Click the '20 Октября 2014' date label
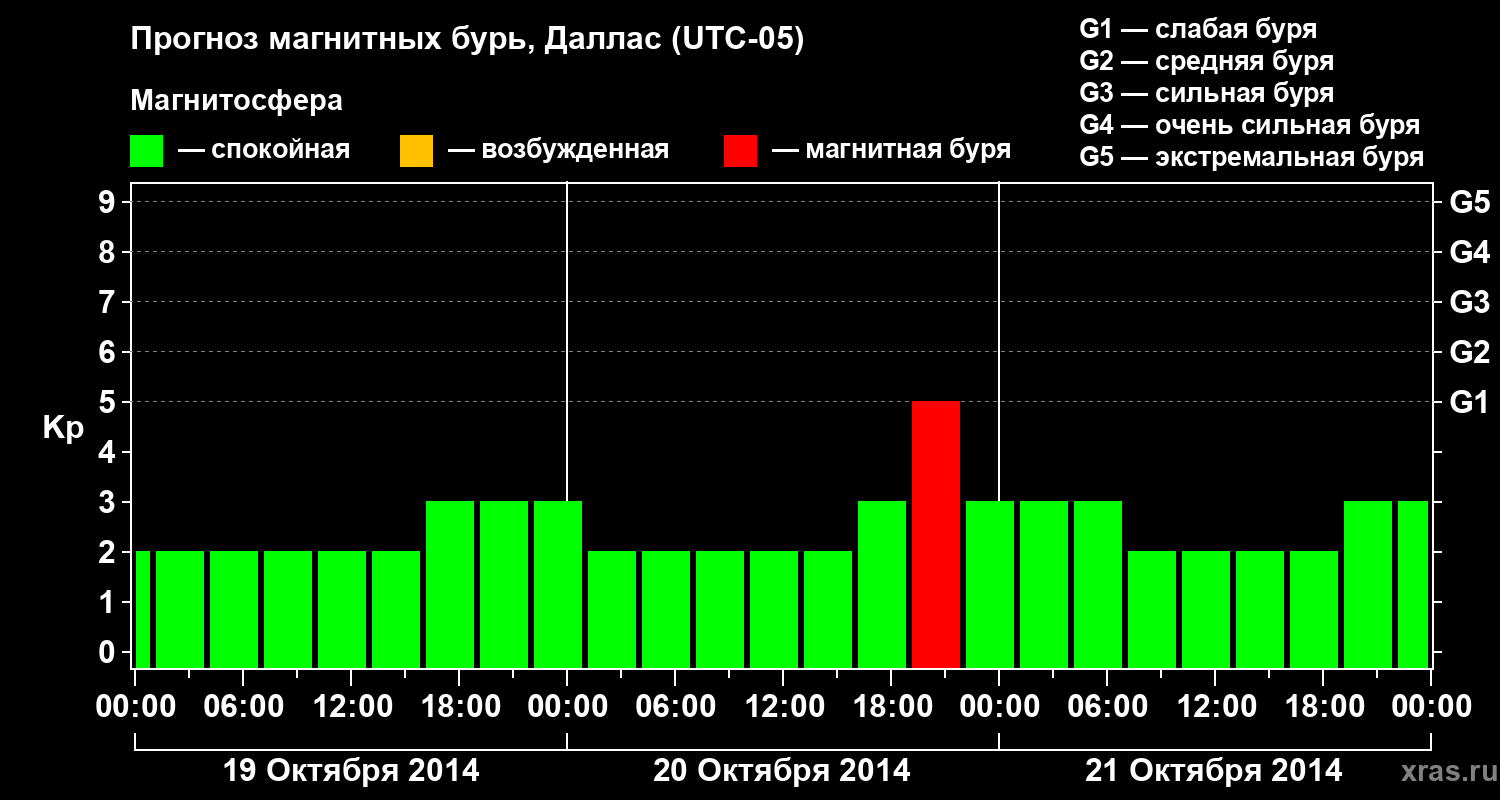This screenshot has width=1500, height=800. coord(782,771)
